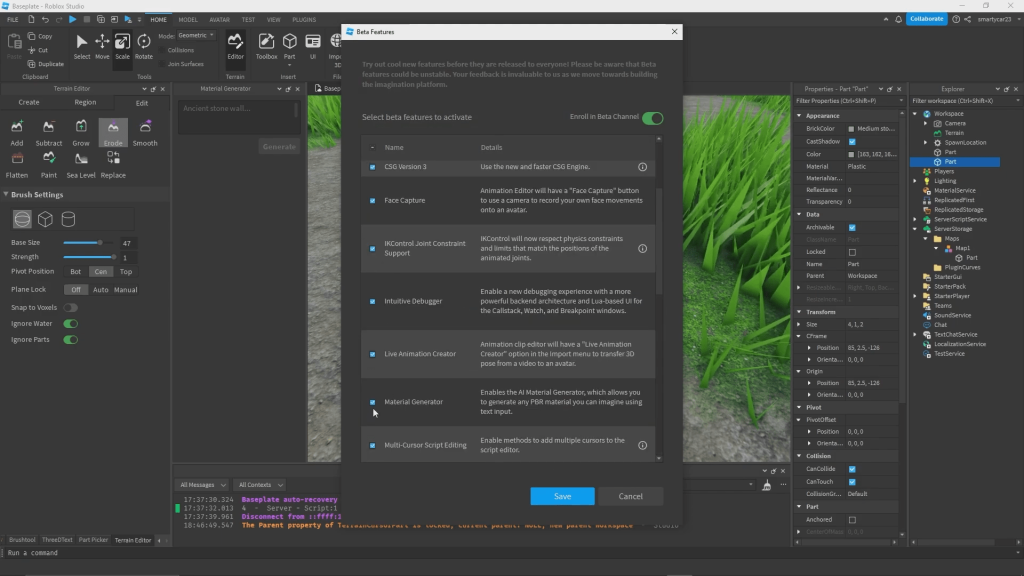
Task: Open the MODEL ribbon tab
Action: coord(188,20)
